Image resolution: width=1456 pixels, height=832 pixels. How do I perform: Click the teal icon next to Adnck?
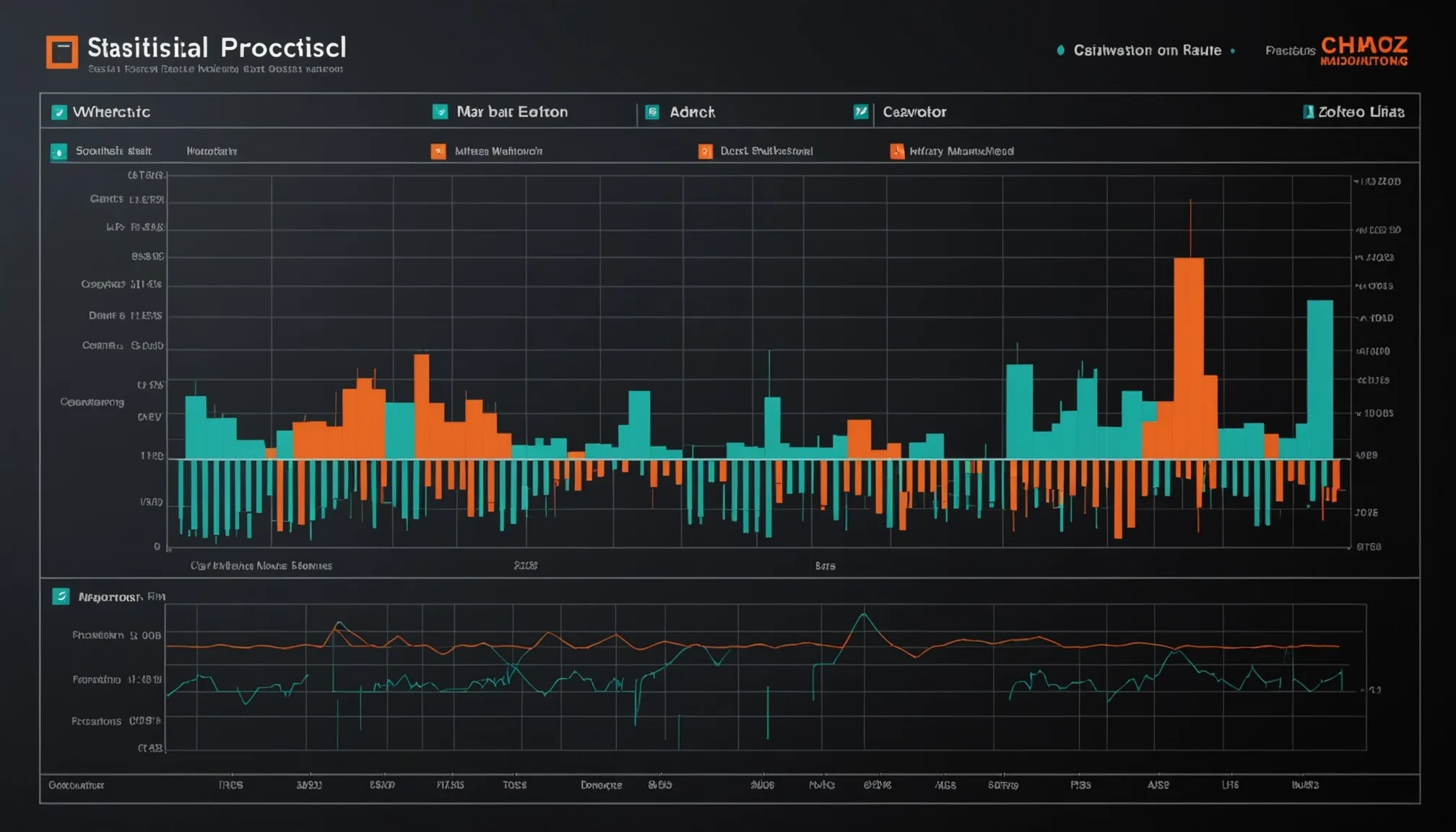[x=652, y=112]
